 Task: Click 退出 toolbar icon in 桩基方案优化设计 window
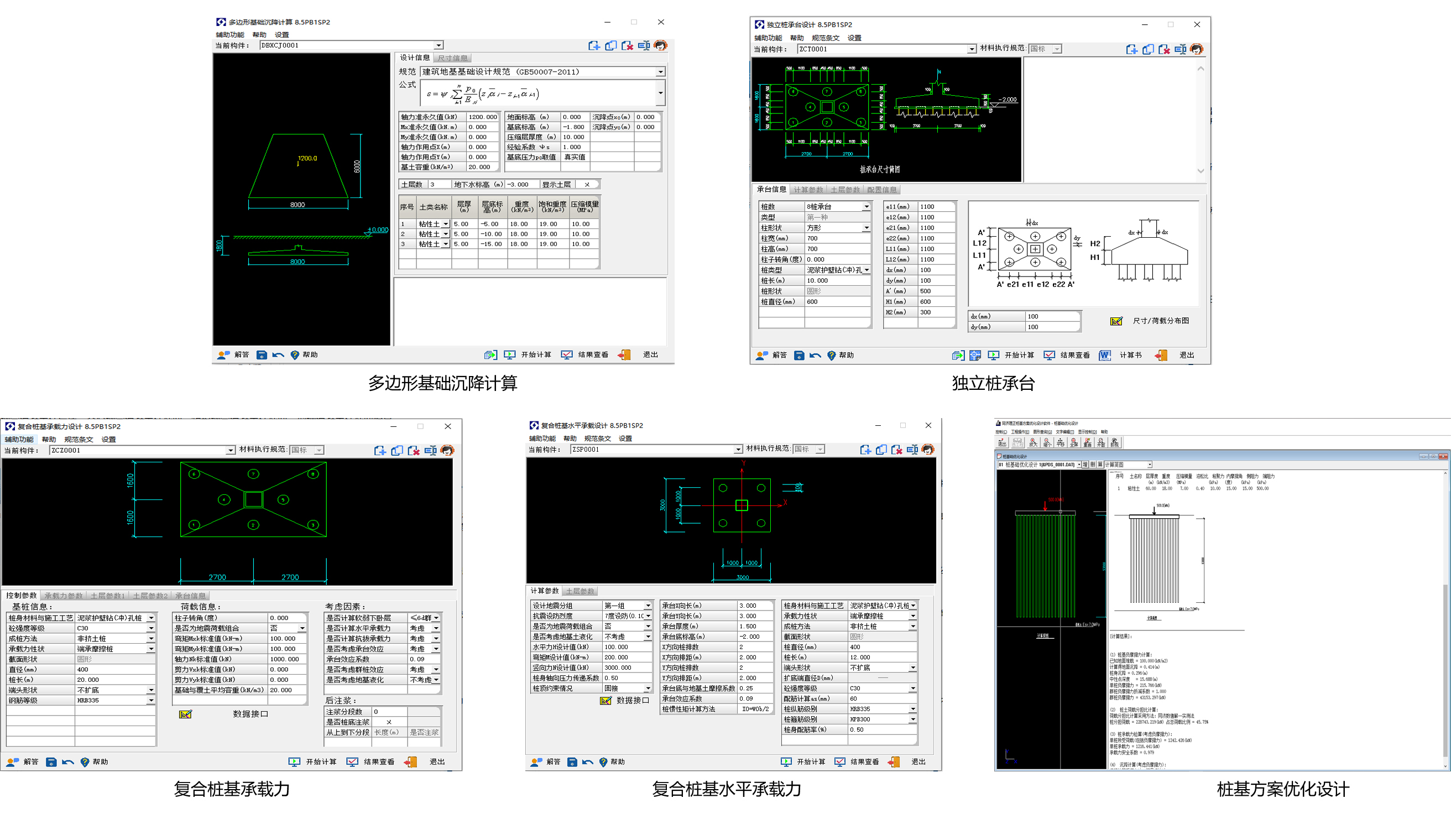click(1003, 443)
